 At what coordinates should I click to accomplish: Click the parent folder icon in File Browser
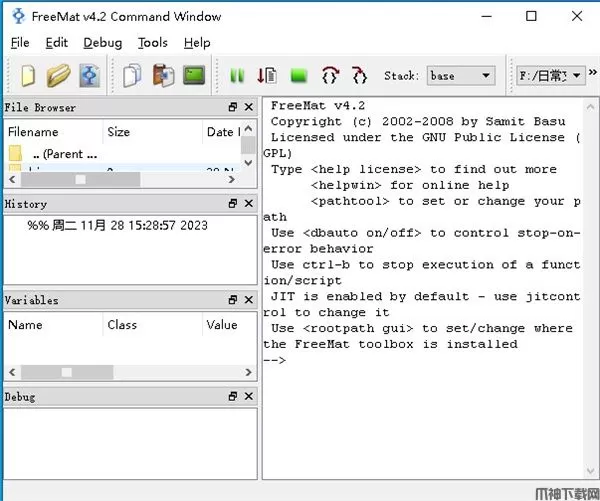(x=15, y=153)
